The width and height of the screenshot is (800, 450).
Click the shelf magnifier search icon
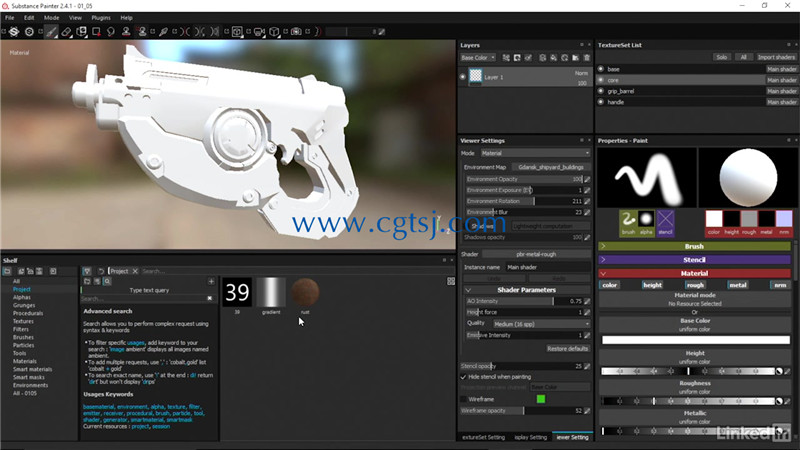[107, 281]
